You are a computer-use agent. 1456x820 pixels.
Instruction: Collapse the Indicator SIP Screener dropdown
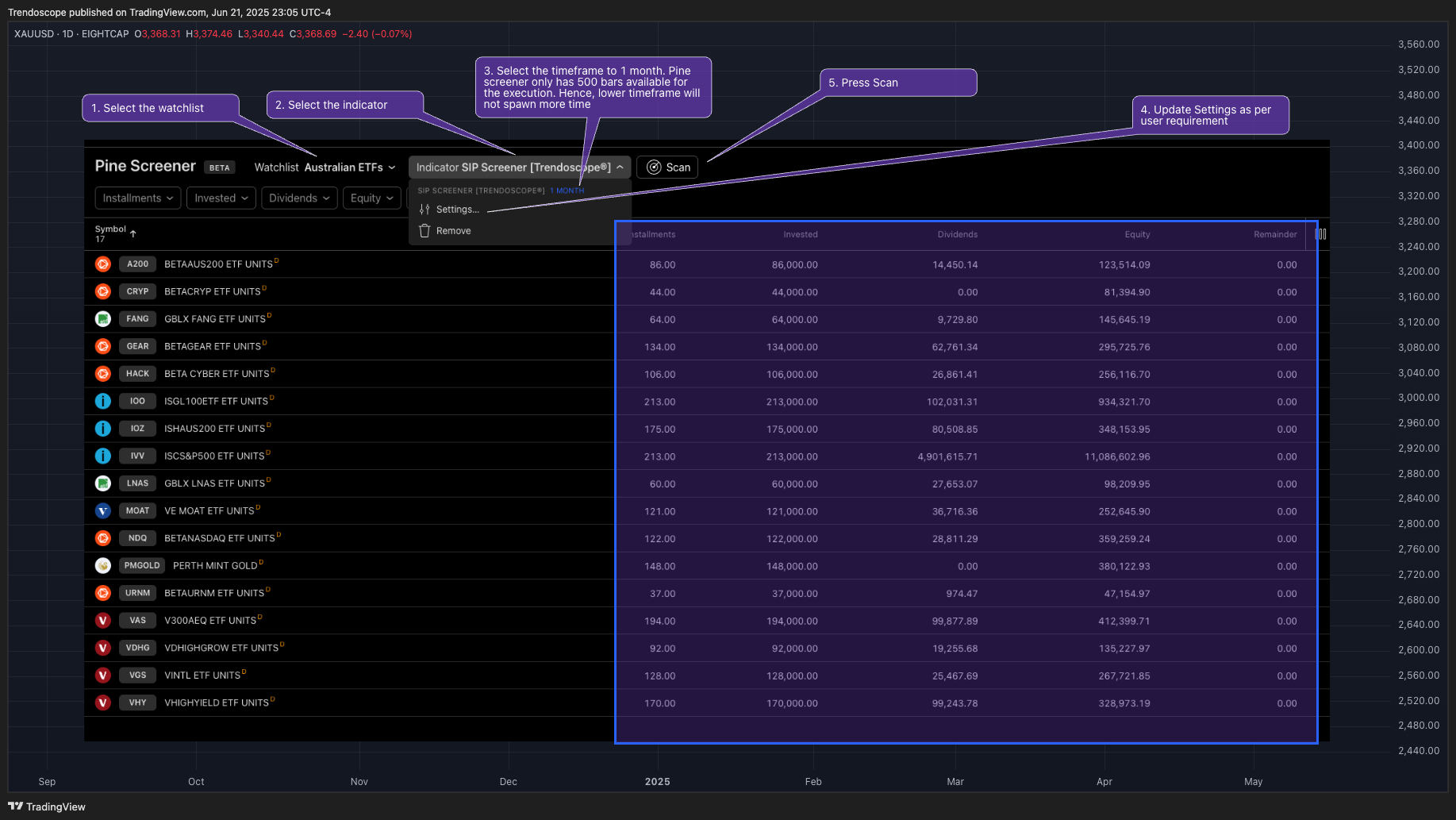pyautogui.click(x=520, y=167)
